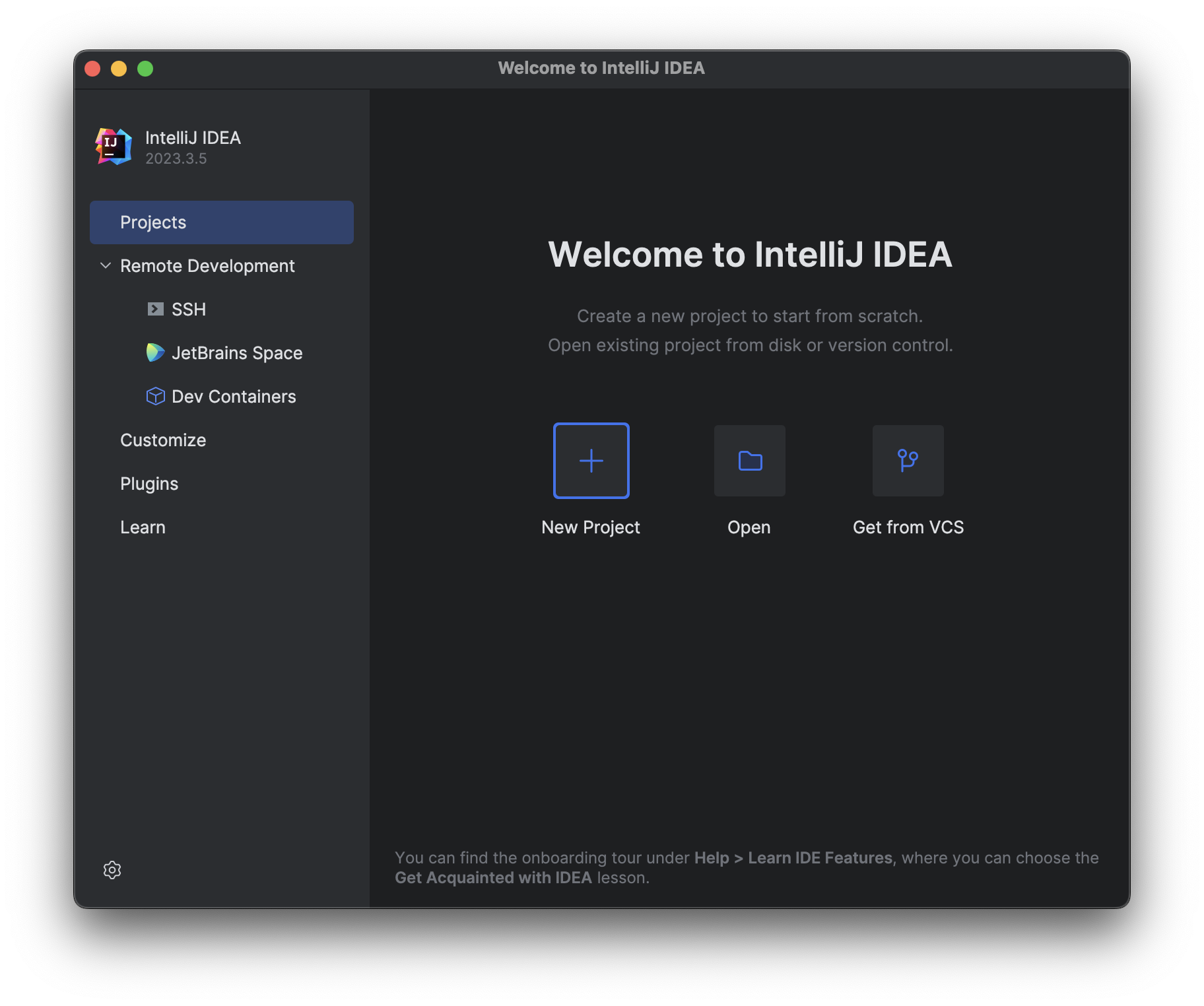1204x1006 pixels.
Task: Click the Dev Containers cube icon
Action: point(155,396)
